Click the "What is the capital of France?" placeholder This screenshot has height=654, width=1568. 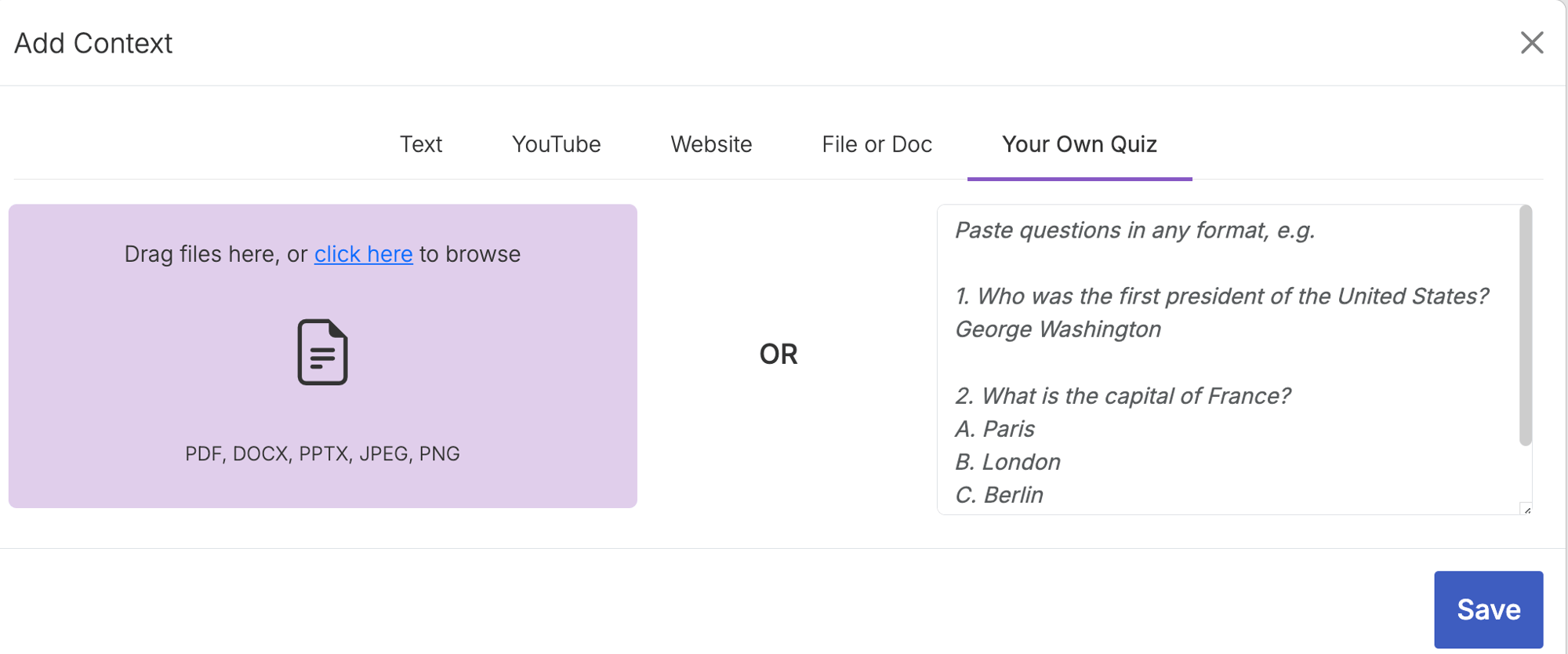click(x=1135, y=396)
